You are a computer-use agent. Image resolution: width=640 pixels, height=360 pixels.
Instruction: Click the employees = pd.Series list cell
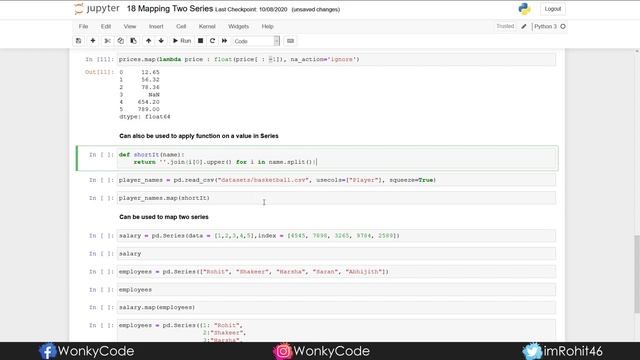336,271
